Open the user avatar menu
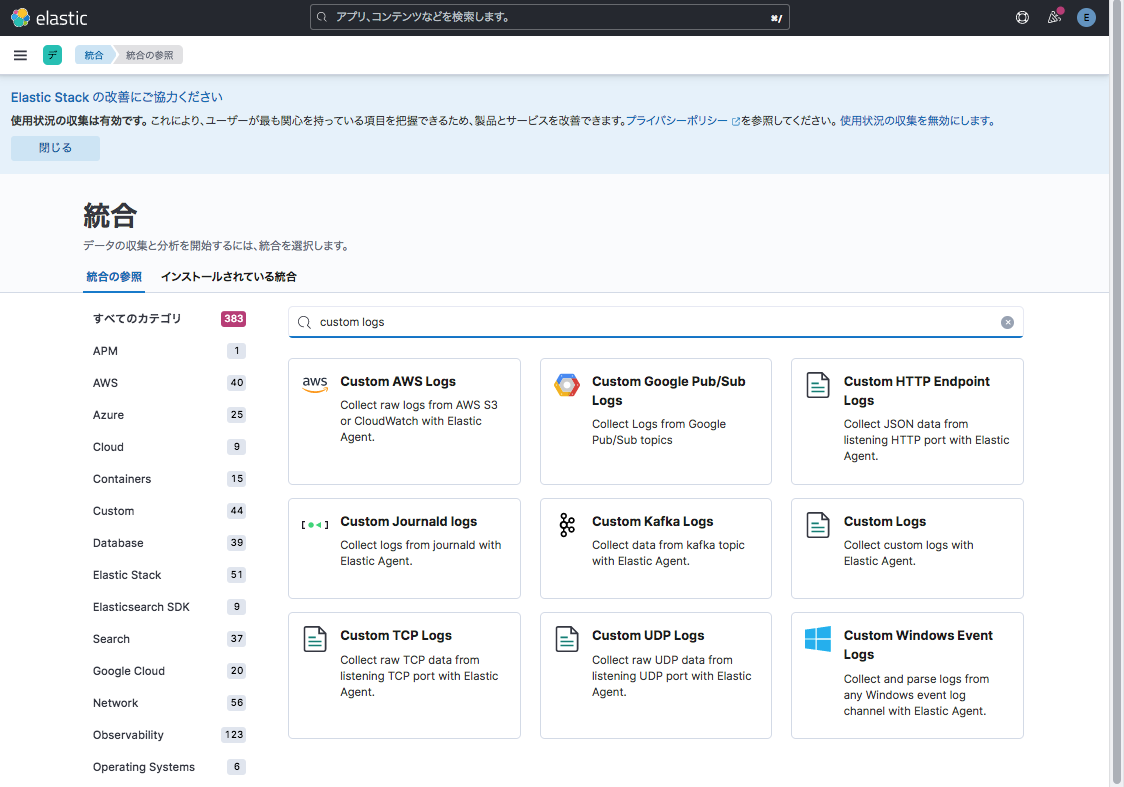Viewport: 1124px width, 787px height. (1086, 17)
